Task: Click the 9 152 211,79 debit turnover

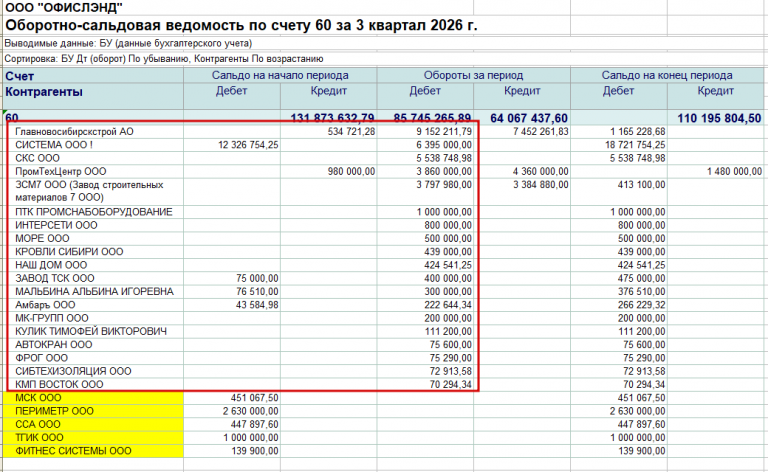Action: (444, 132)
